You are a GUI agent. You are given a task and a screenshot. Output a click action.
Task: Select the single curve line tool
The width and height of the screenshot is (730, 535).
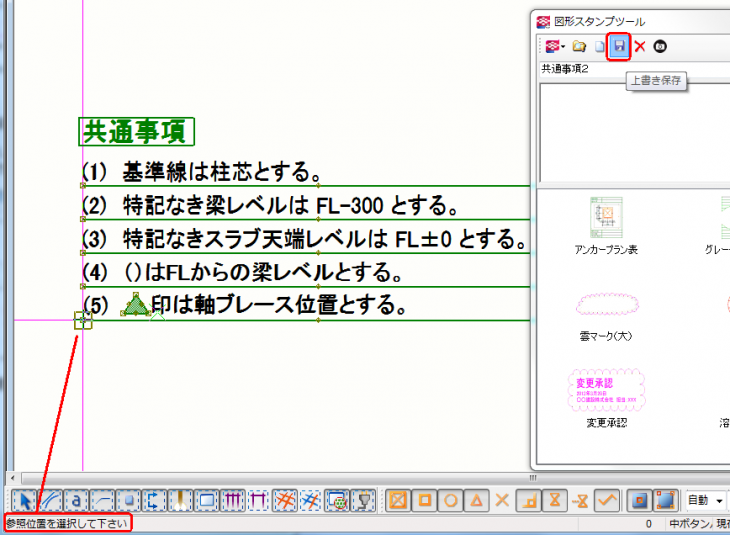coord(102,501)
